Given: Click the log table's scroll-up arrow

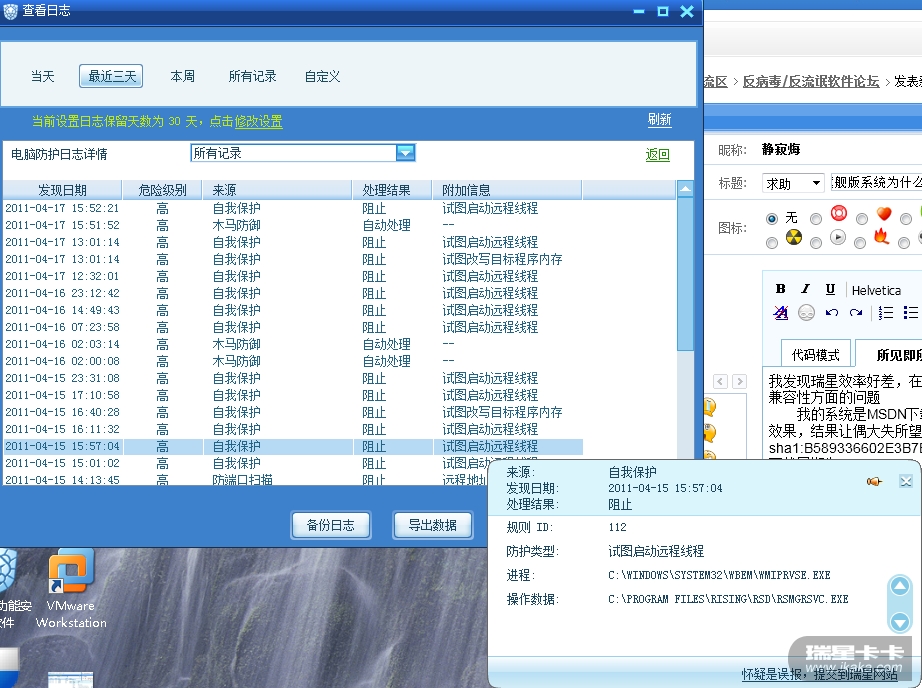Looking at the screenshot, I should pyautogui.click(x=685, y=189).
